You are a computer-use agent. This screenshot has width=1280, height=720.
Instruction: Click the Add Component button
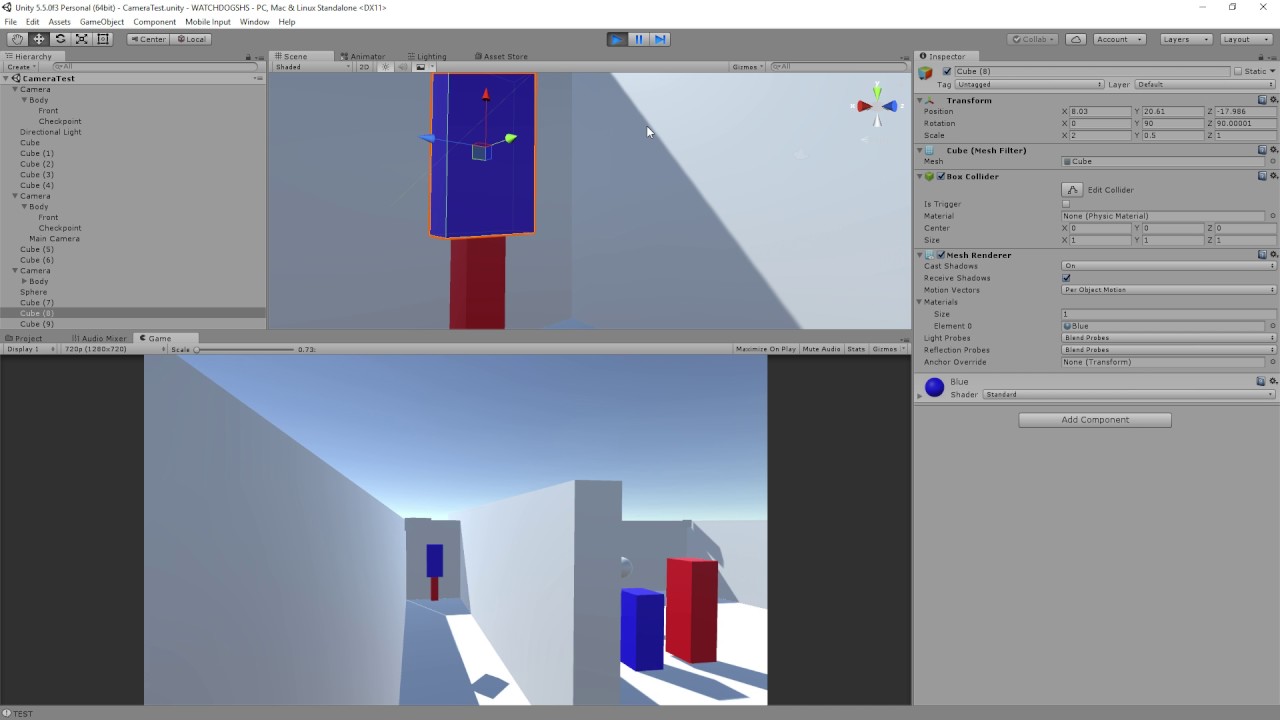[1095, 420]
